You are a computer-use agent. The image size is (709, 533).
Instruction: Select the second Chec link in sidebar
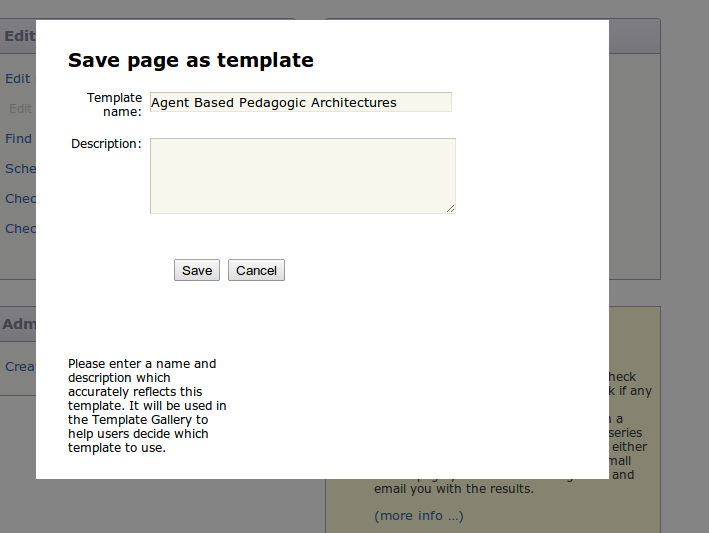pyautogui.click(x=19, y=229)
